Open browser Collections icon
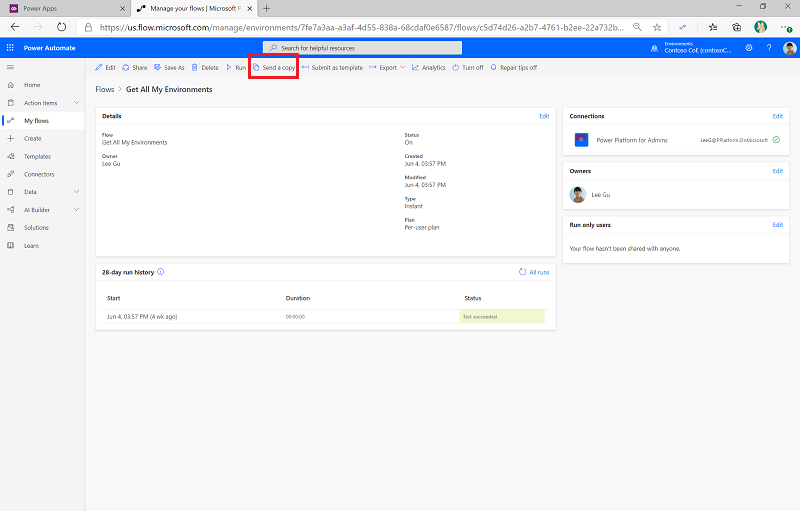800x511 pixels. click(x=736, y=28)
